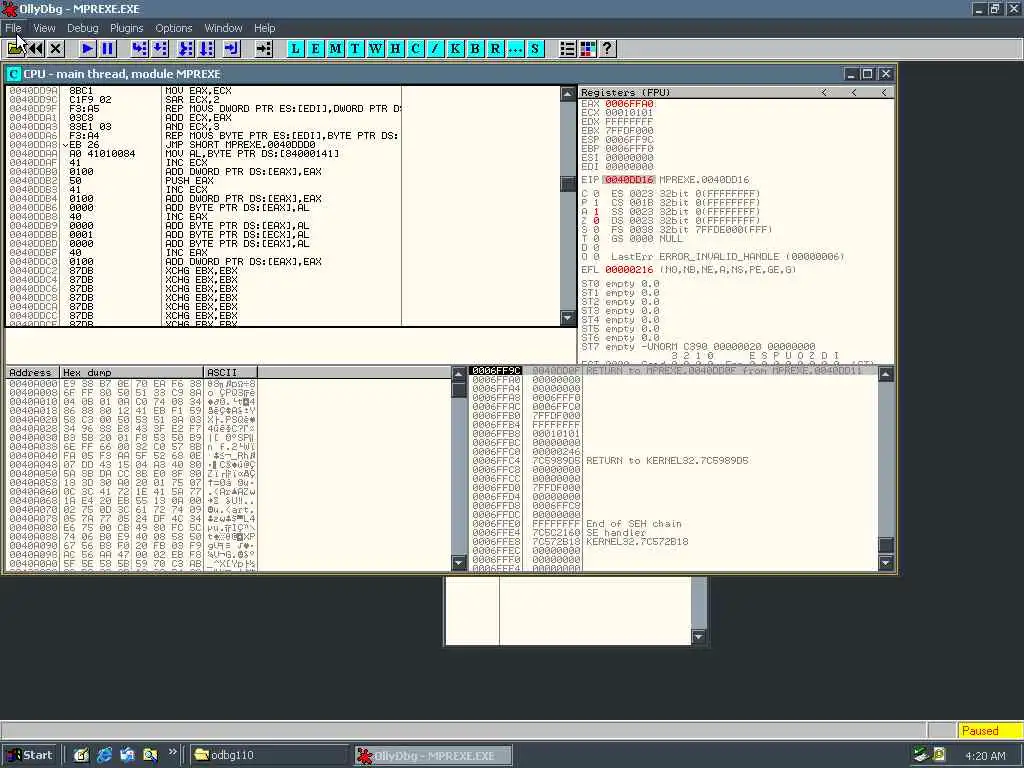Close the debugged program with the X icon
Image resolution: width=1024 pixels, height=768 pixels.
(x=56, y=48)
